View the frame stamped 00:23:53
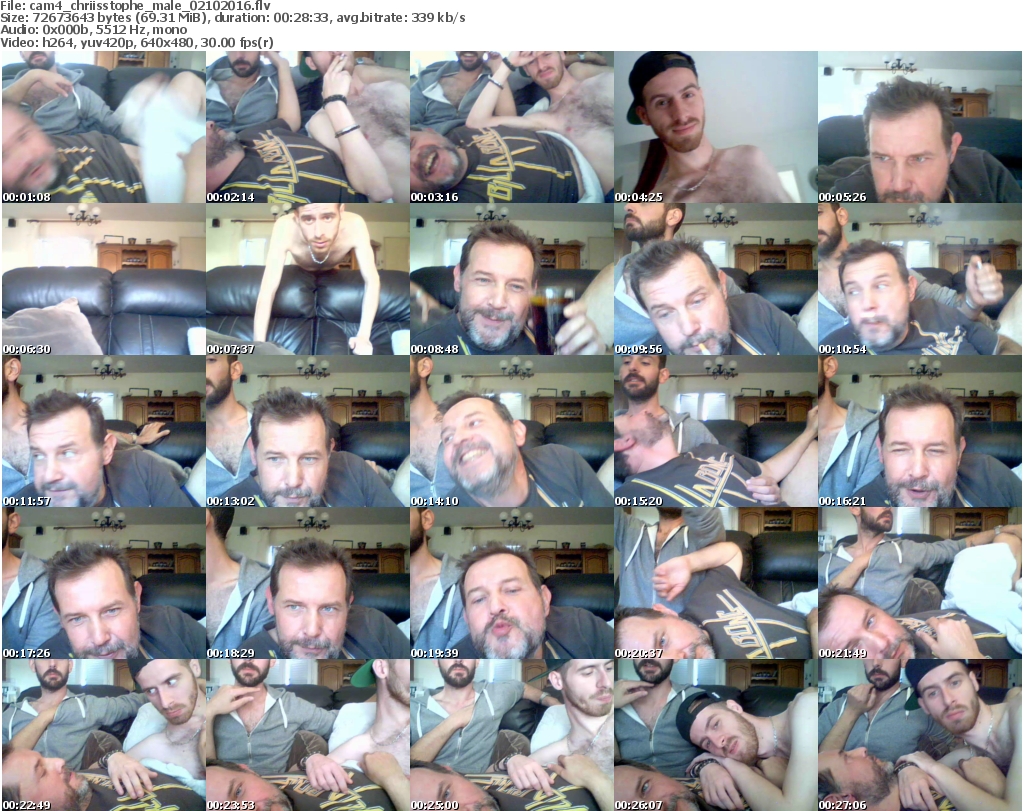This screenshot has height=811, width=1024. point(308,735)
